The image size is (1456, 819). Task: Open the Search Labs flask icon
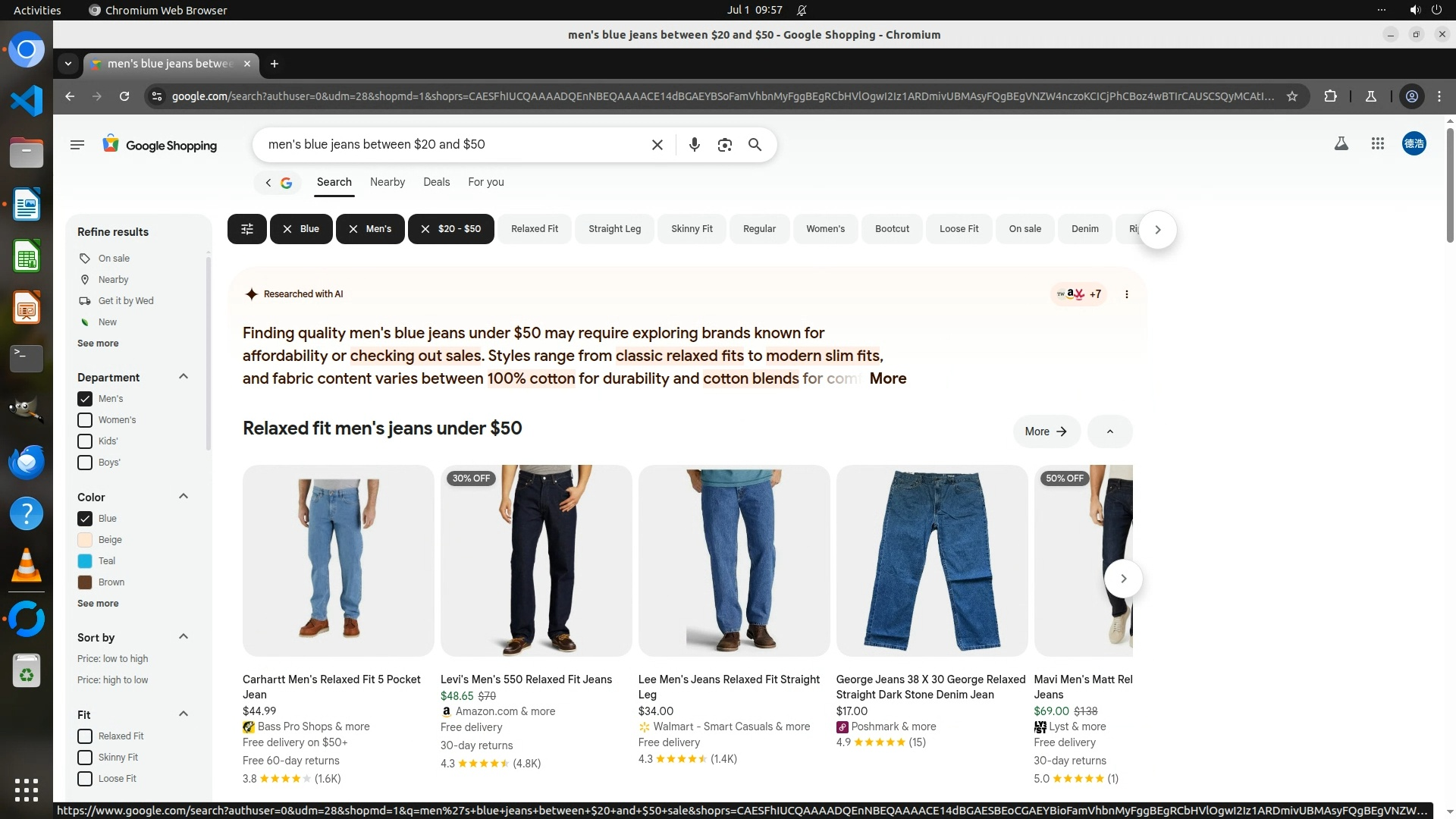pyautogui.click(x=1341, y=143)
